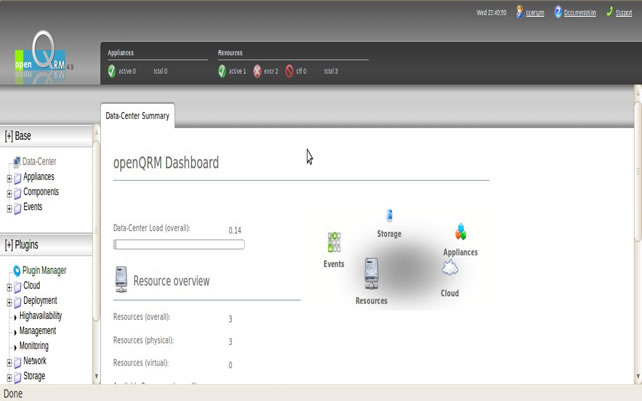
Task: Click the main page scrollbar thumb
Action: point(638,171)
